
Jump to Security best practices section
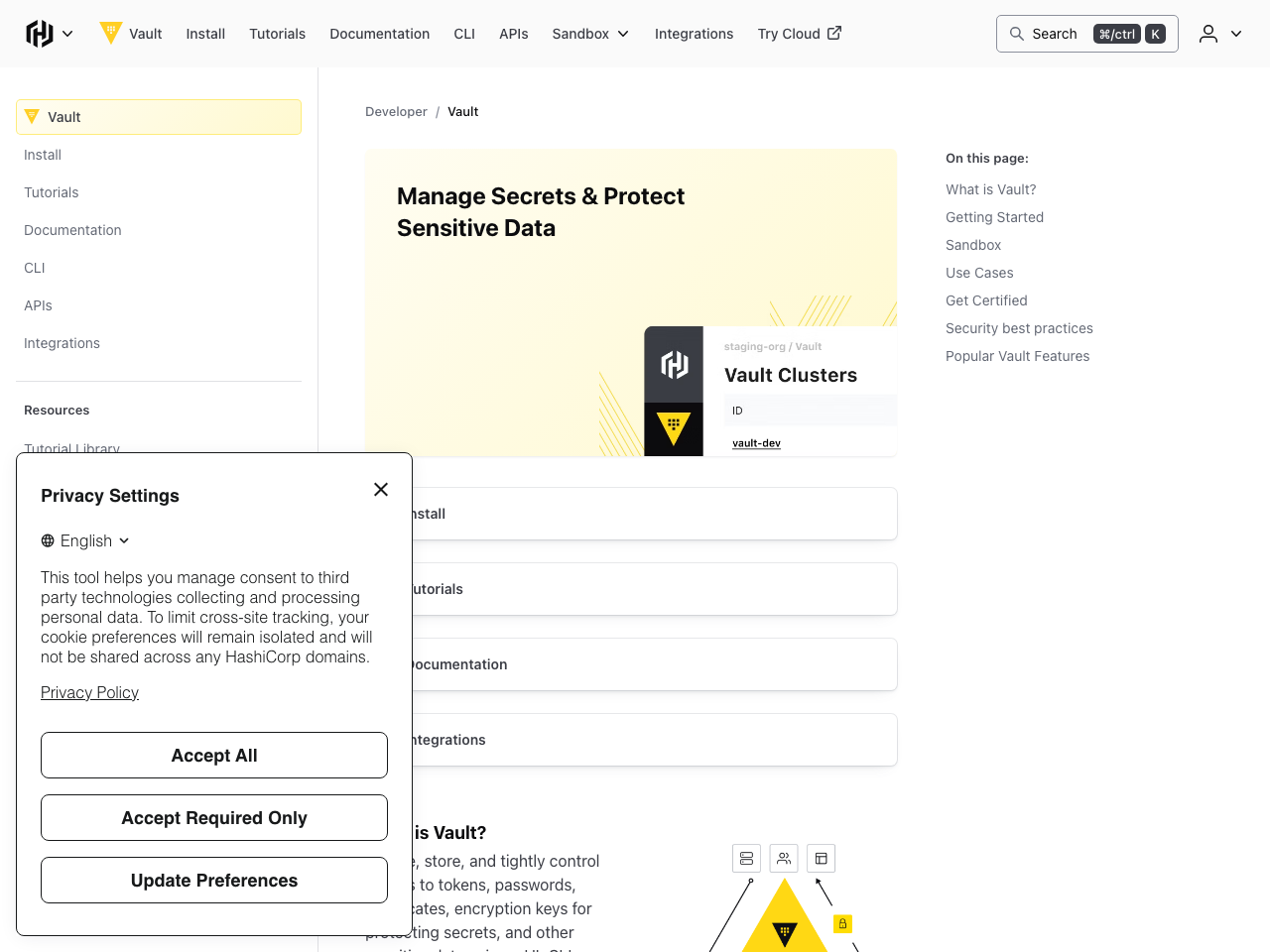(x=1019, y=328)
